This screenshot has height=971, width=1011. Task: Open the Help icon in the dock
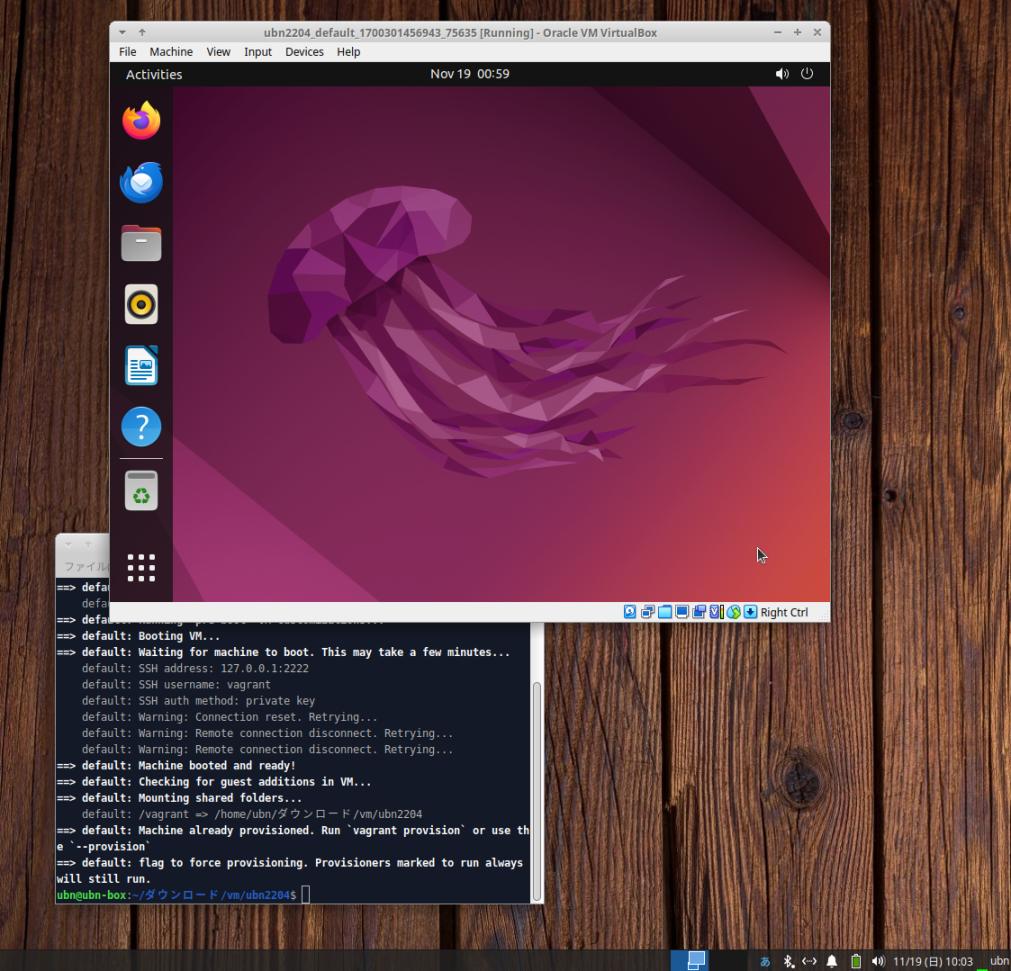[141, 427]
